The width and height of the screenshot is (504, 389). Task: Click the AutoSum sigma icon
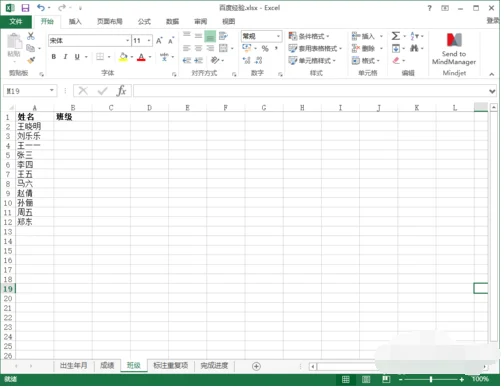coord(395,36)
